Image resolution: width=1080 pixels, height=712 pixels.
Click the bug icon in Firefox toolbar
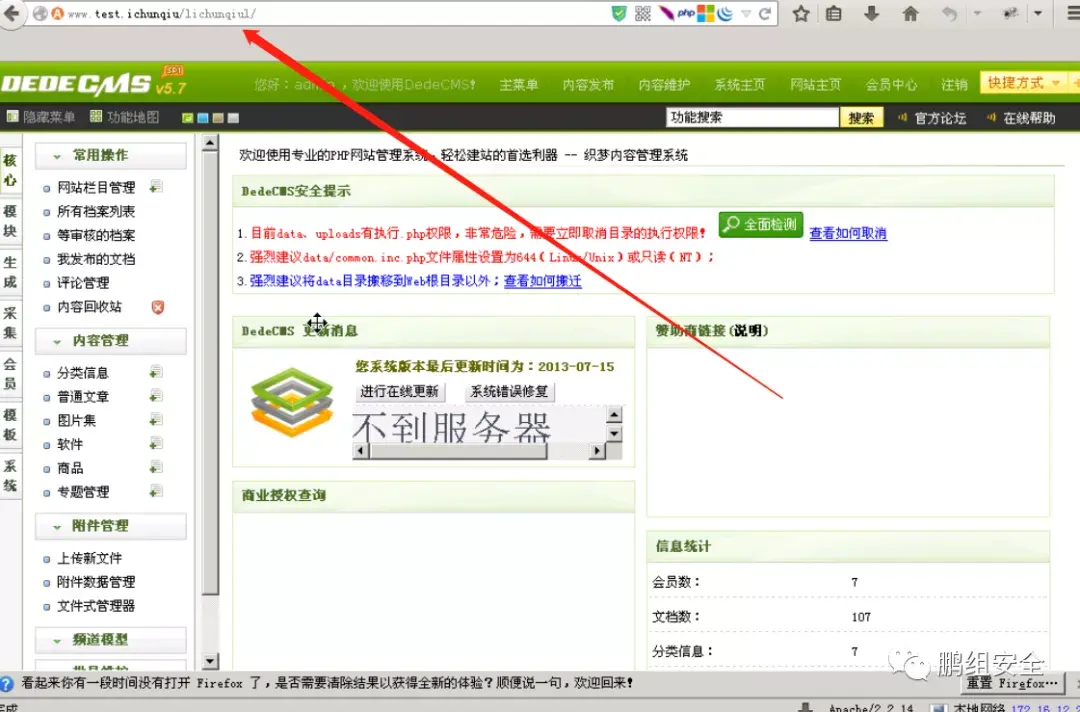[x=1012, y=13]
